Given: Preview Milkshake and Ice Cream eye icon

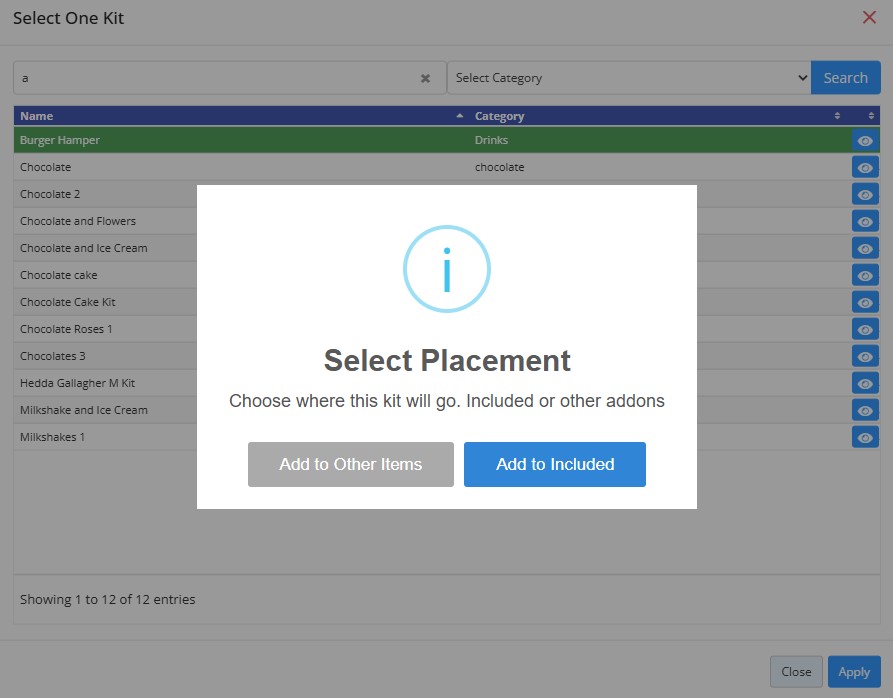Looking at the screenshot, I should point(865,410).
